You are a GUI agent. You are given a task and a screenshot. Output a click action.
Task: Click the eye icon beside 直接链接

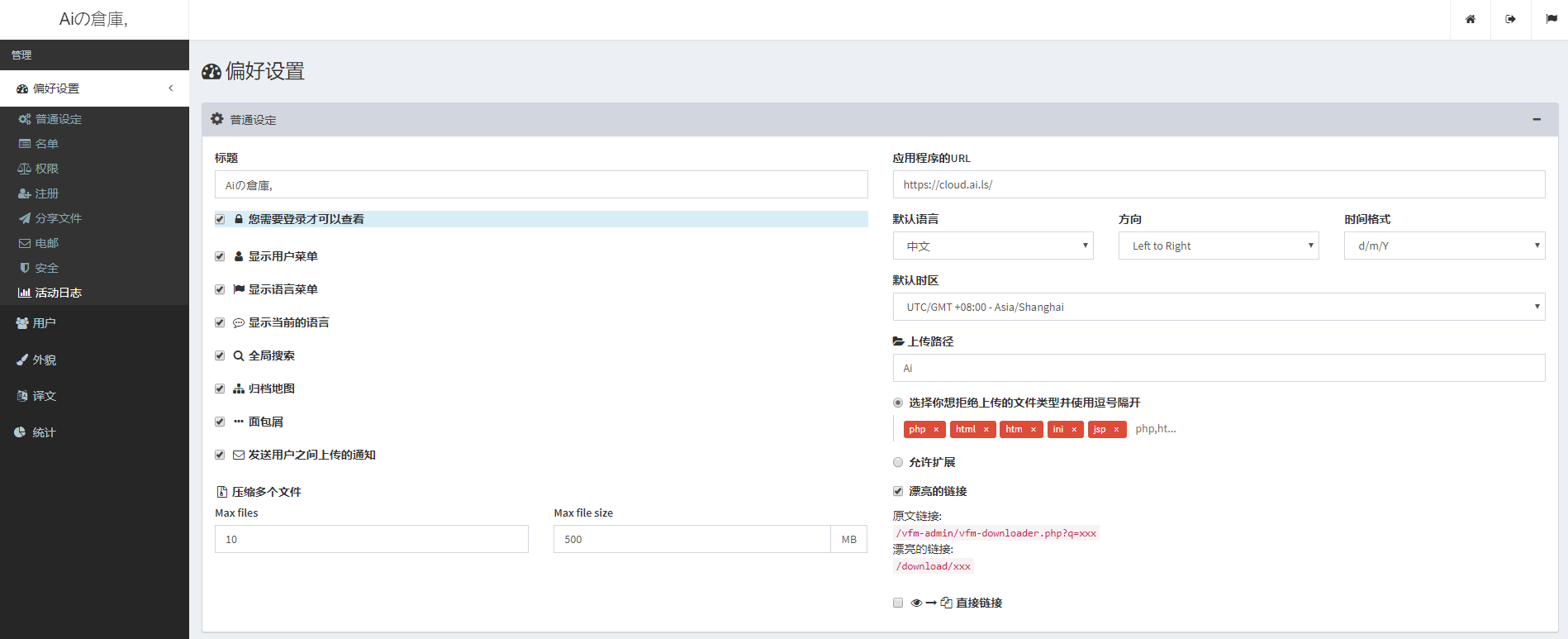(916, 603)
